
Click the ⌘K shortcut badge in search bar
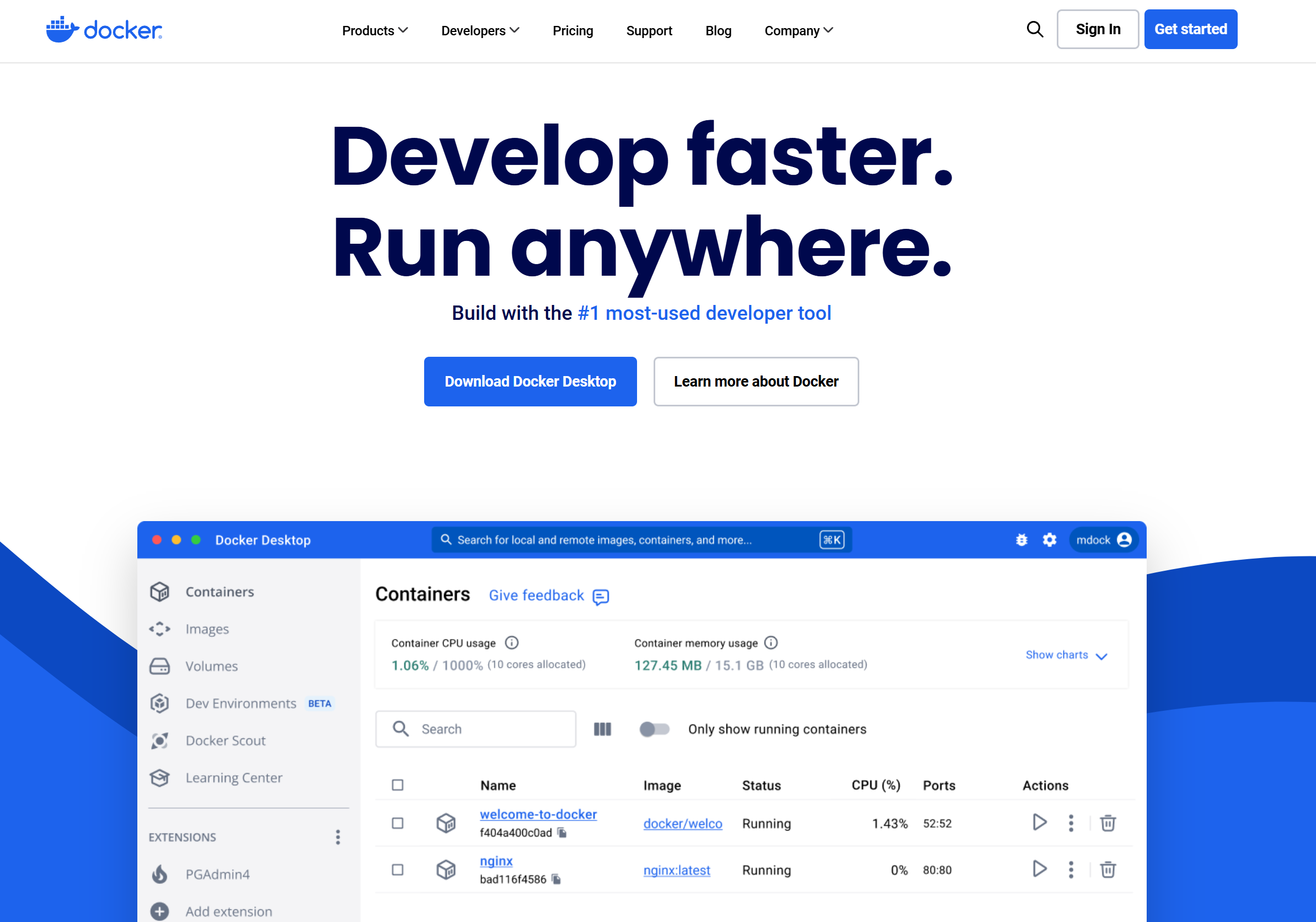click(832, 540)
